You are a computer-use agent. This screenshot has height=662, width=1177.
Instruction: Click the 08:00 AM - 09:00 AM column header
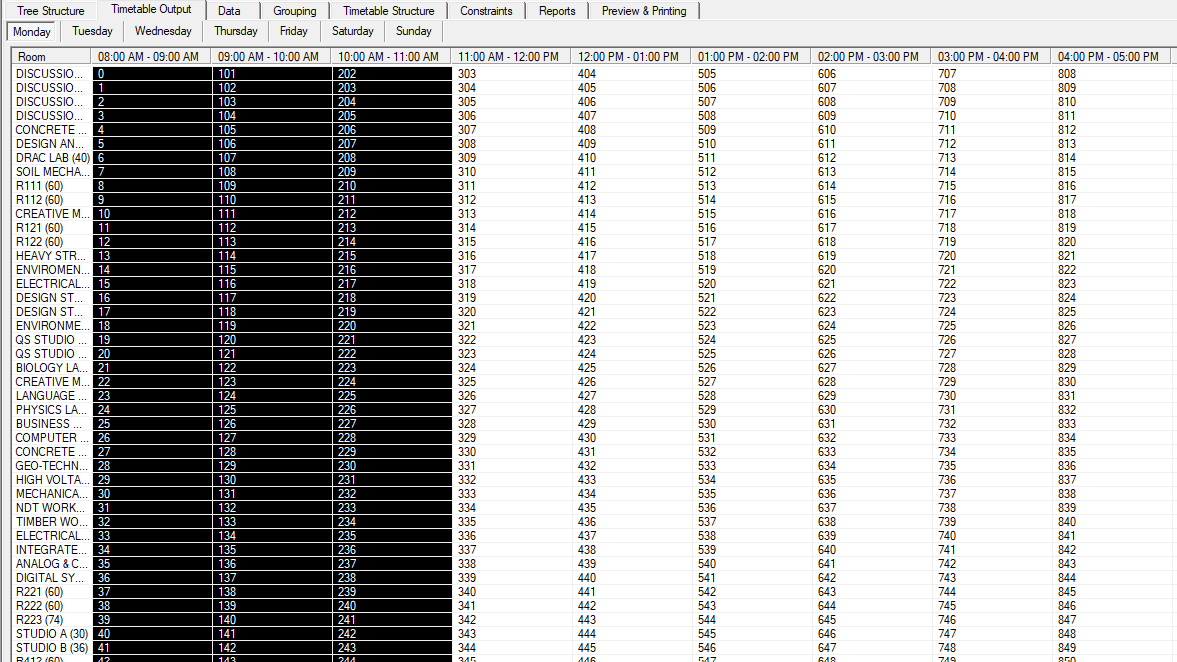150,56
